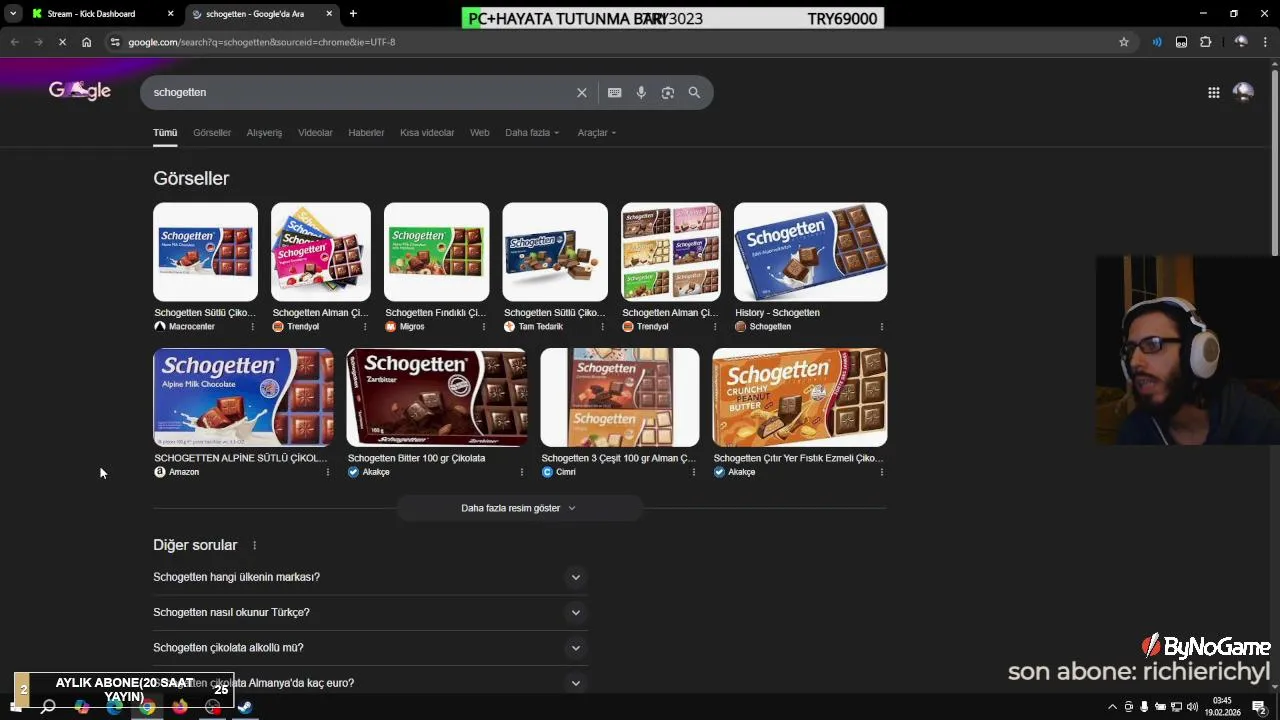Open the Crunchy Peanut Butter image thumbnail

[800, 397]
